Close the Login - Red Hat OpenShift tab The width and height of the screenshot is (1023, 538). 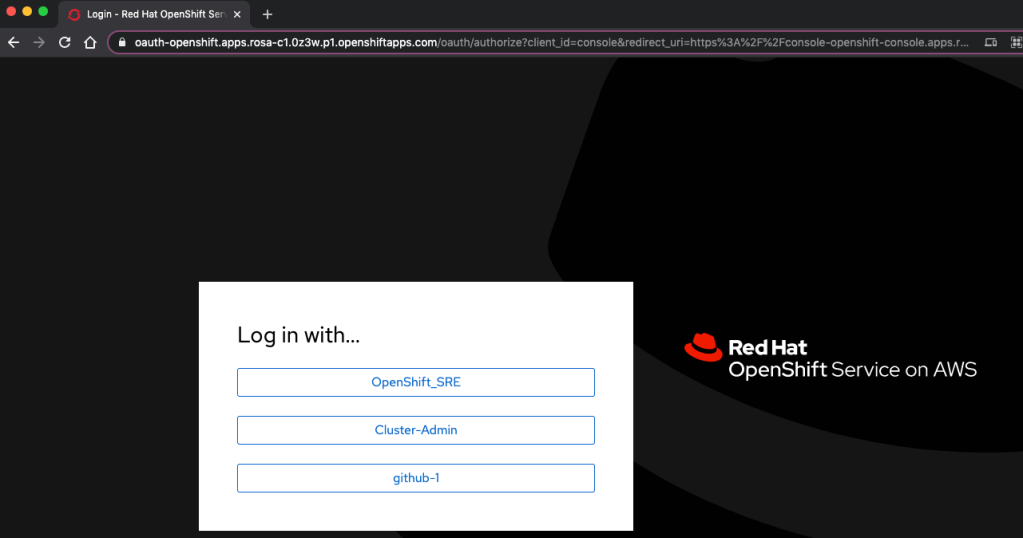coord(237,14)
